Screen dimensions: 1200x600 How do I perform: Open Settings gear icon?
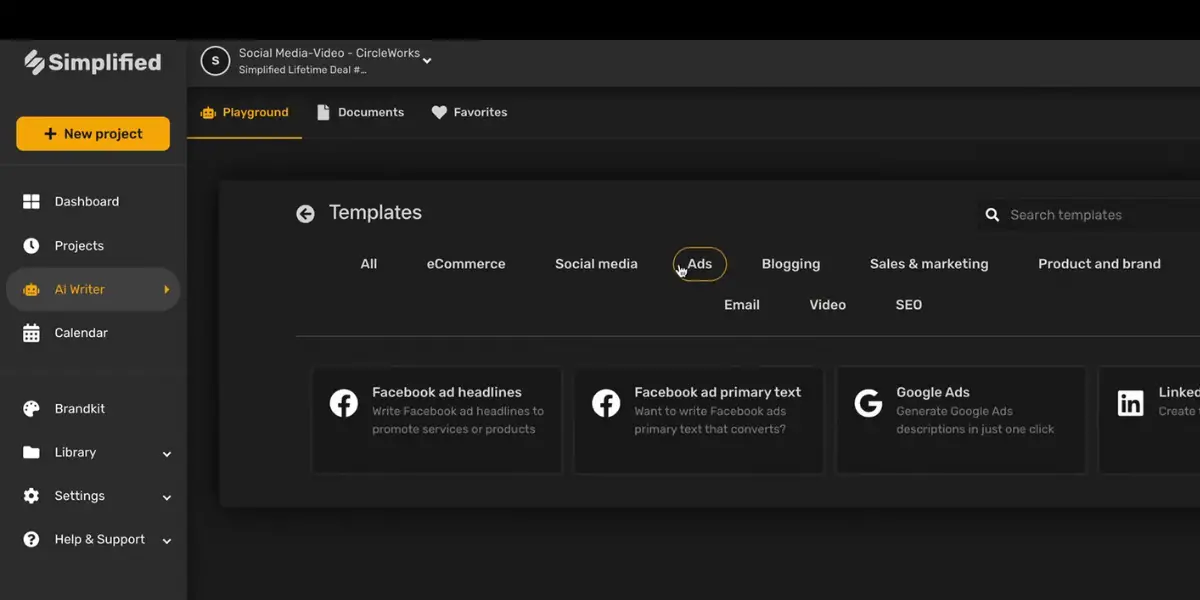[31, 496]
